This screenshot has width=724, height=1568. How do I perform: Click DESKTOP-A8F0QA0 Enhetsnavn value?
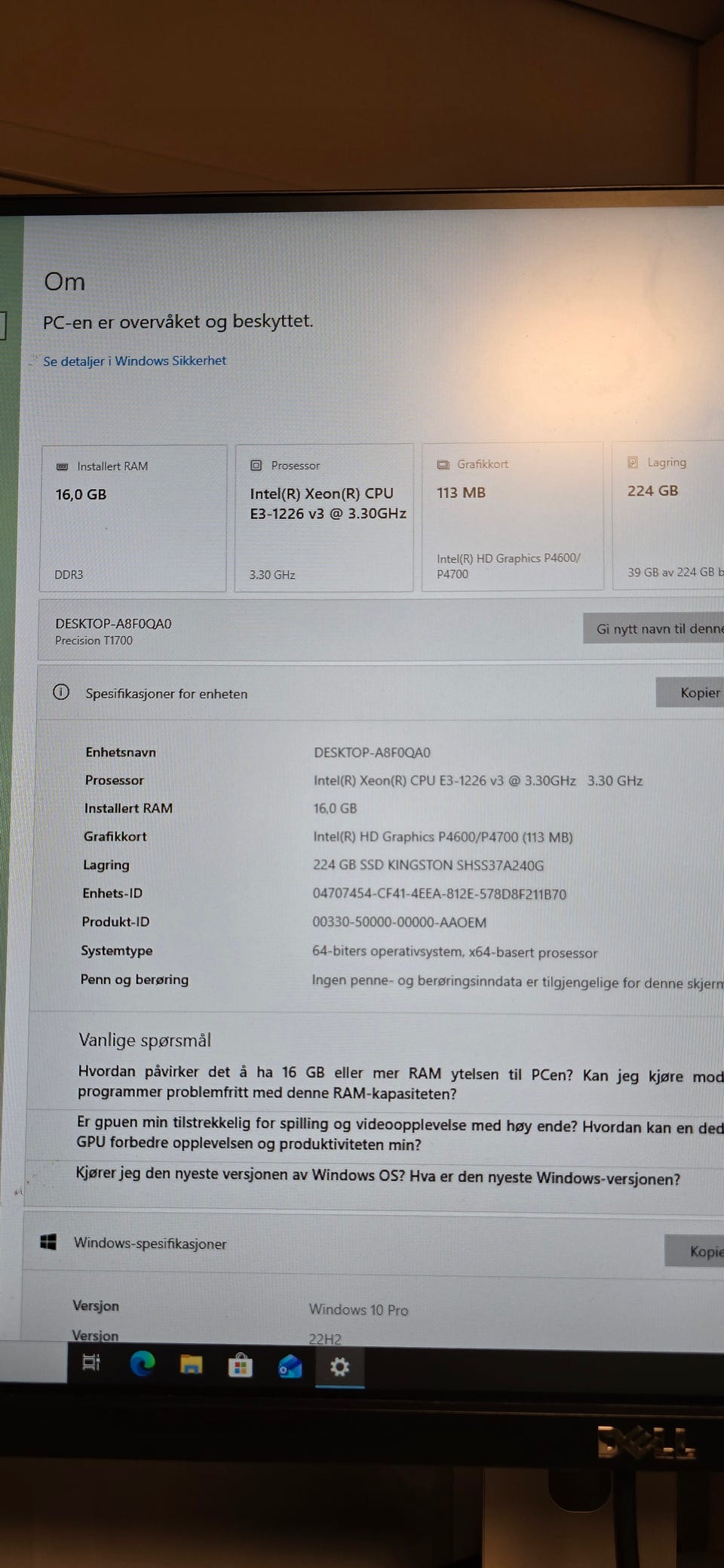pos(372,752)
